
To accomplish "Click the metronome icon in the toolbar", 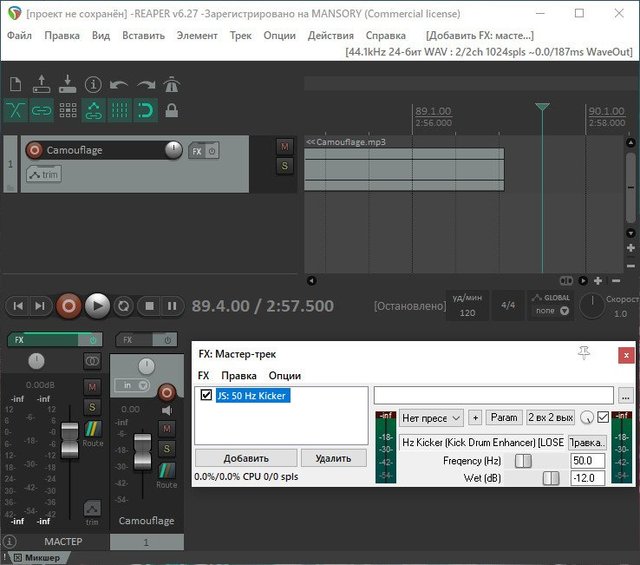I will tap(171, 85).
